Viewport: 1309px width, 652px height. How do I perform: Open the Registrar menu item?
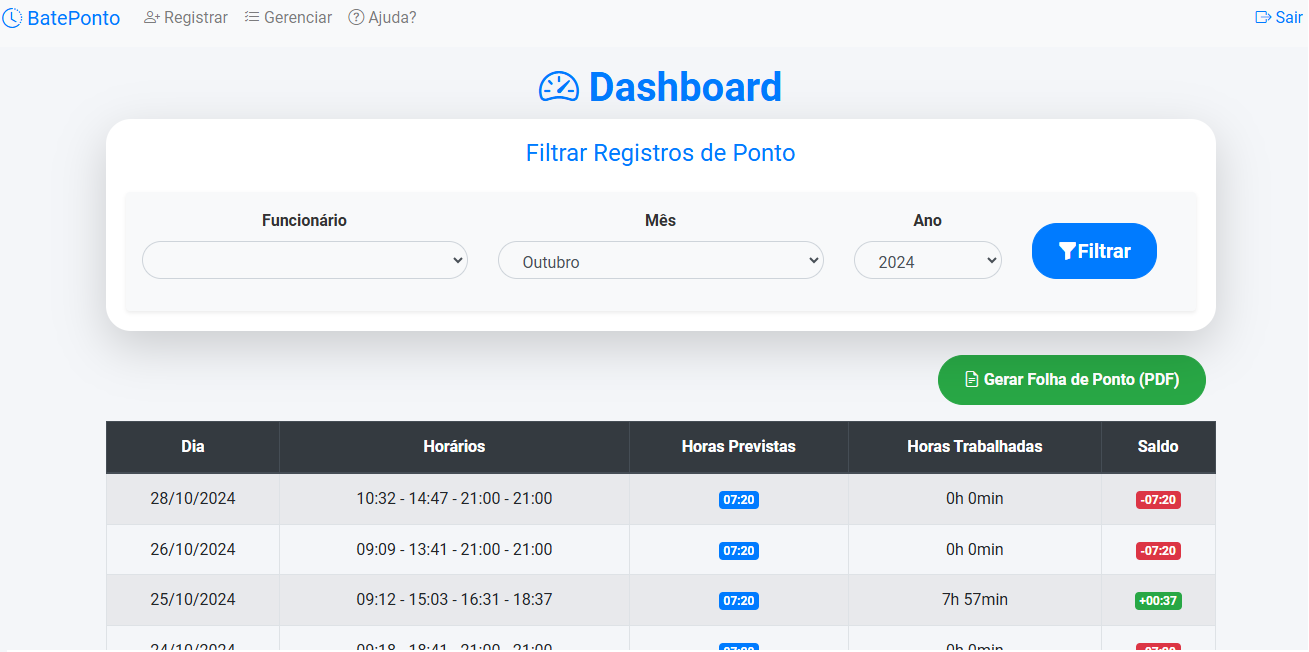pos(186,18)
